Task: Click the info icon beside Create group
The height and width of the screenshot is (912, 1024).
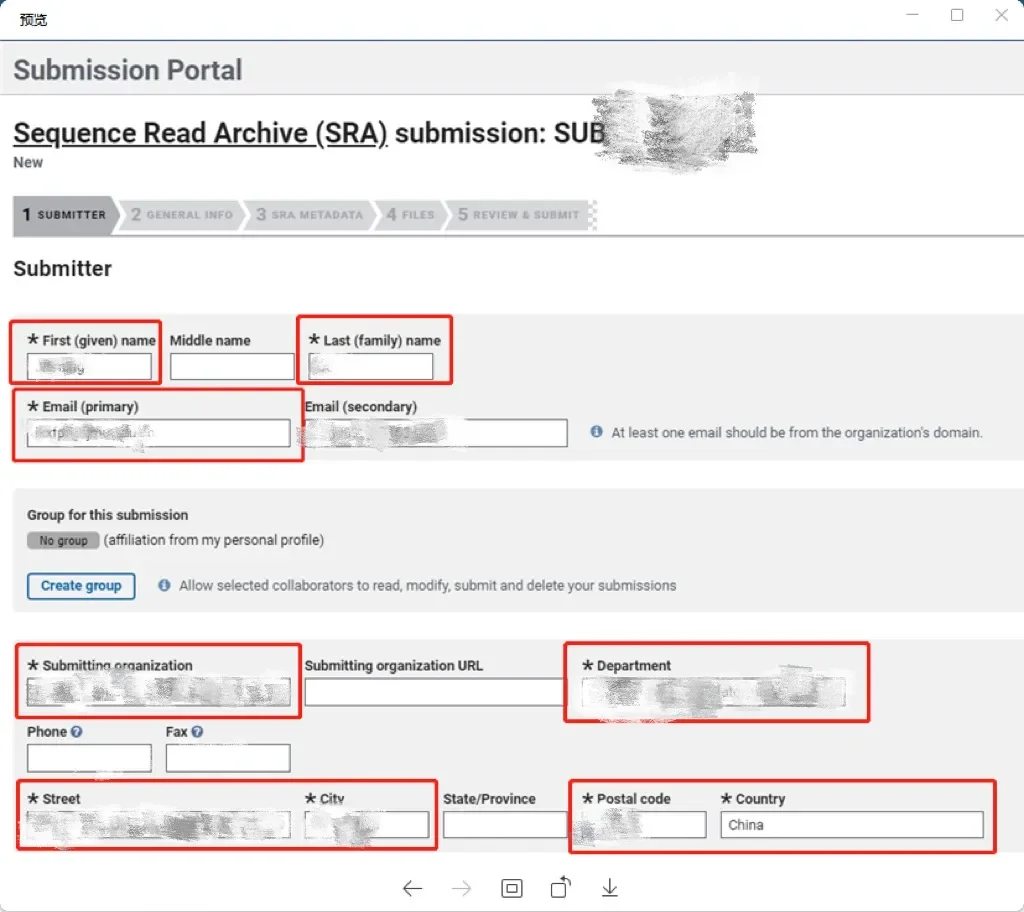Action: pos(164,586)
